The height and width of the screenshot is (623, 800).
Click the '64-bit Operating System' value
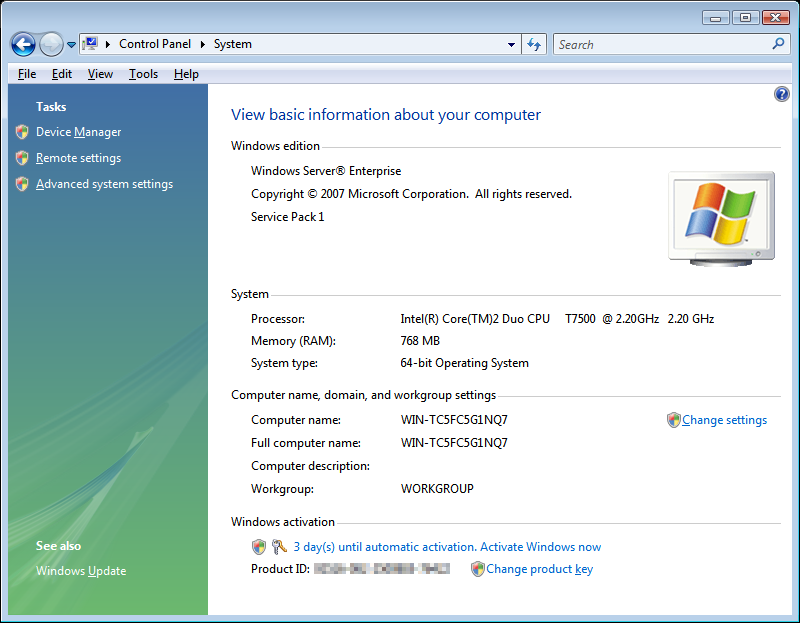pyautogui.click(x=464, y=363)
